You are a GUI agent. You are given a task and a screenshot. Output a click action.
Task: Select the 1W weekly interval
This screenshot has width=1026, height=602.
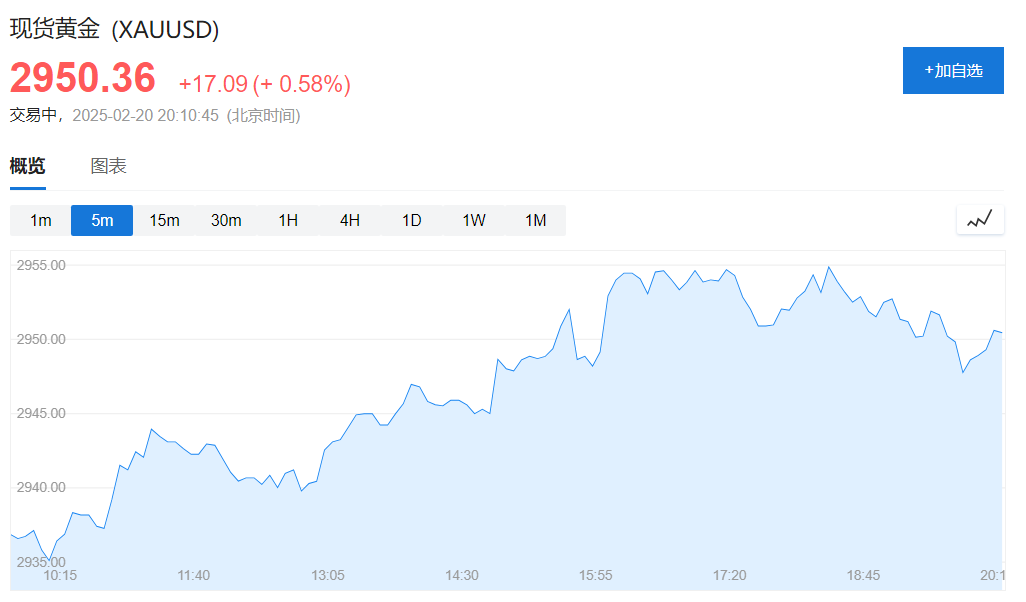(x=474, y=220)
